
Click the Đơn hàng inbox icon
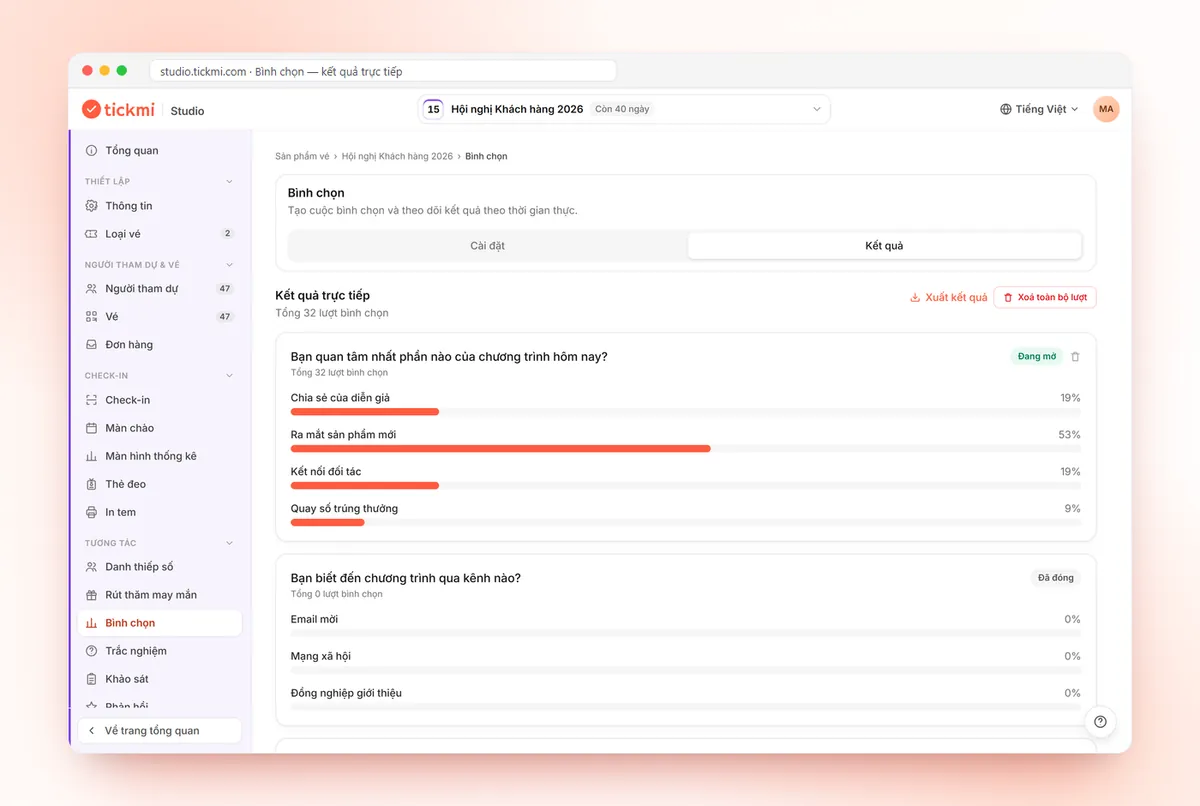92,345
